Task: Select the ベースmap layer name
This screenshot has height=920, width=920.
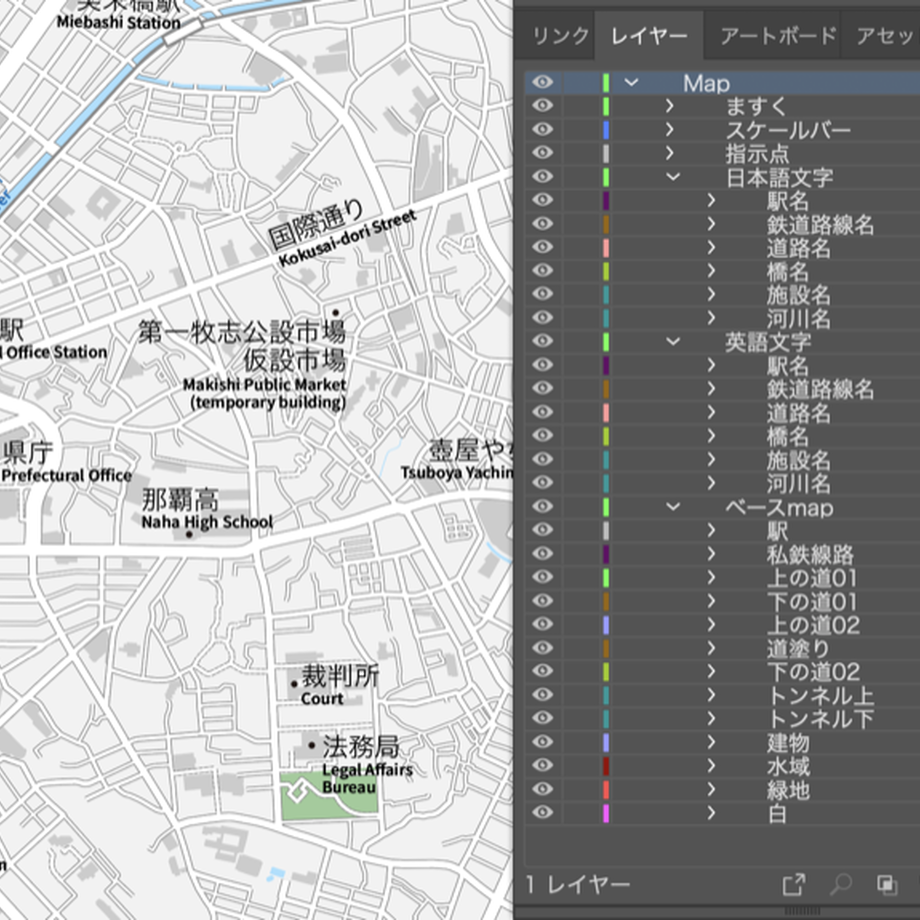Action: click(x=779, y=507)
